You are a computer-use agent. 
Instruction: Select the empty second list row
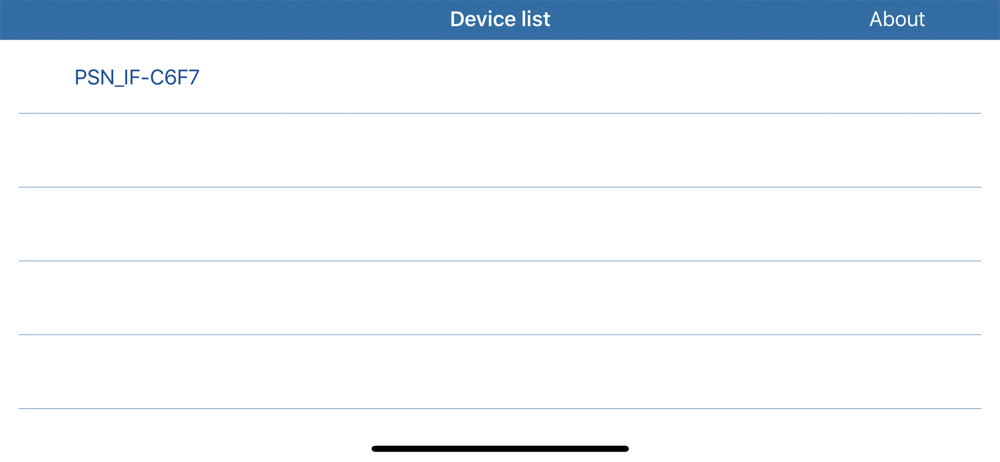click(x=500, y=151)
